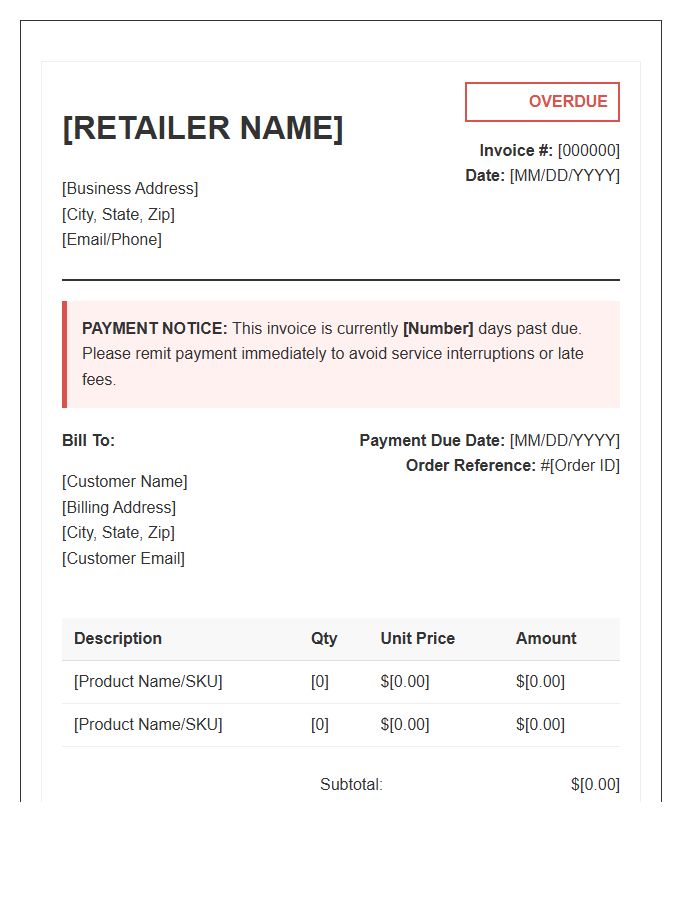Select the Subtotal $[0.00] value
This screenshot has width=700, height=900.
(x=595, y=784)
